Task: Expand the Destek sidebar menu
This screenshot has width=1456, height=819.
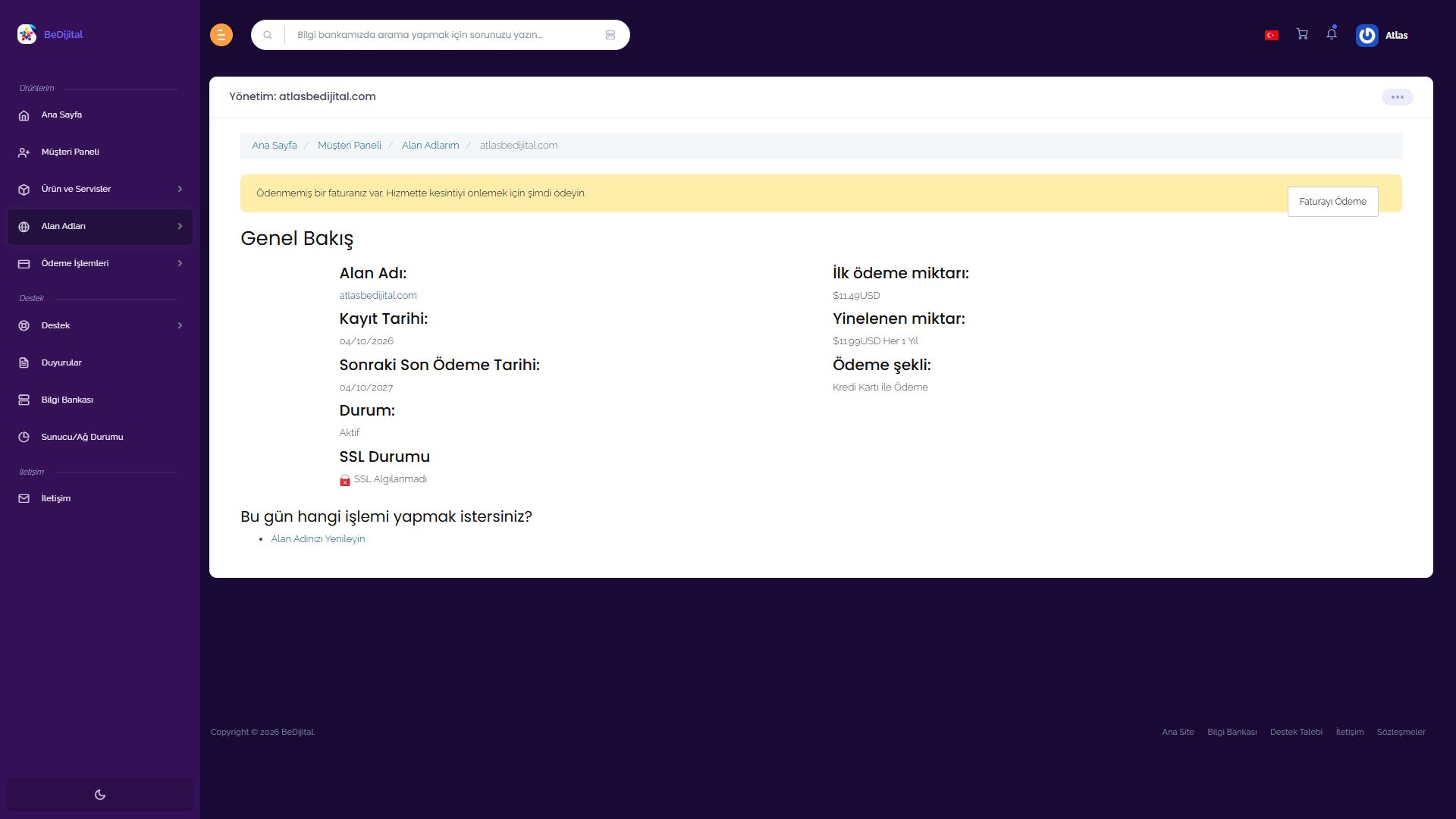Action: pos(100,325)
